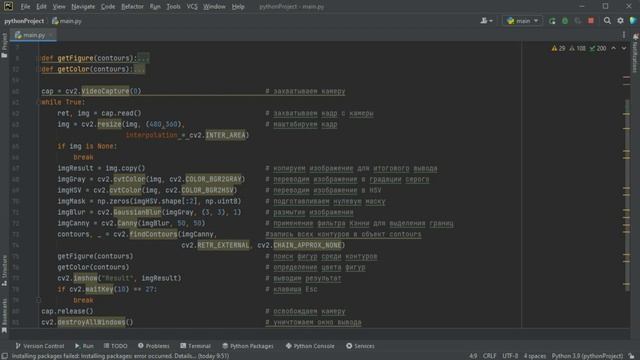The height and width of the screenshot is (360, 640).
Task: Toggle tool window bars icon bottom-left corner
Action: (4, 356)
